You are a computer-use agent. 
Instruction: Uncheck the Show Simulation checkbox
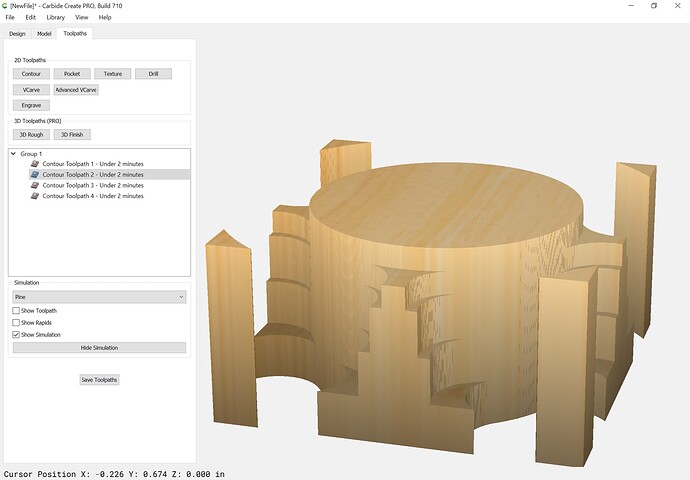tap(16, 335)
